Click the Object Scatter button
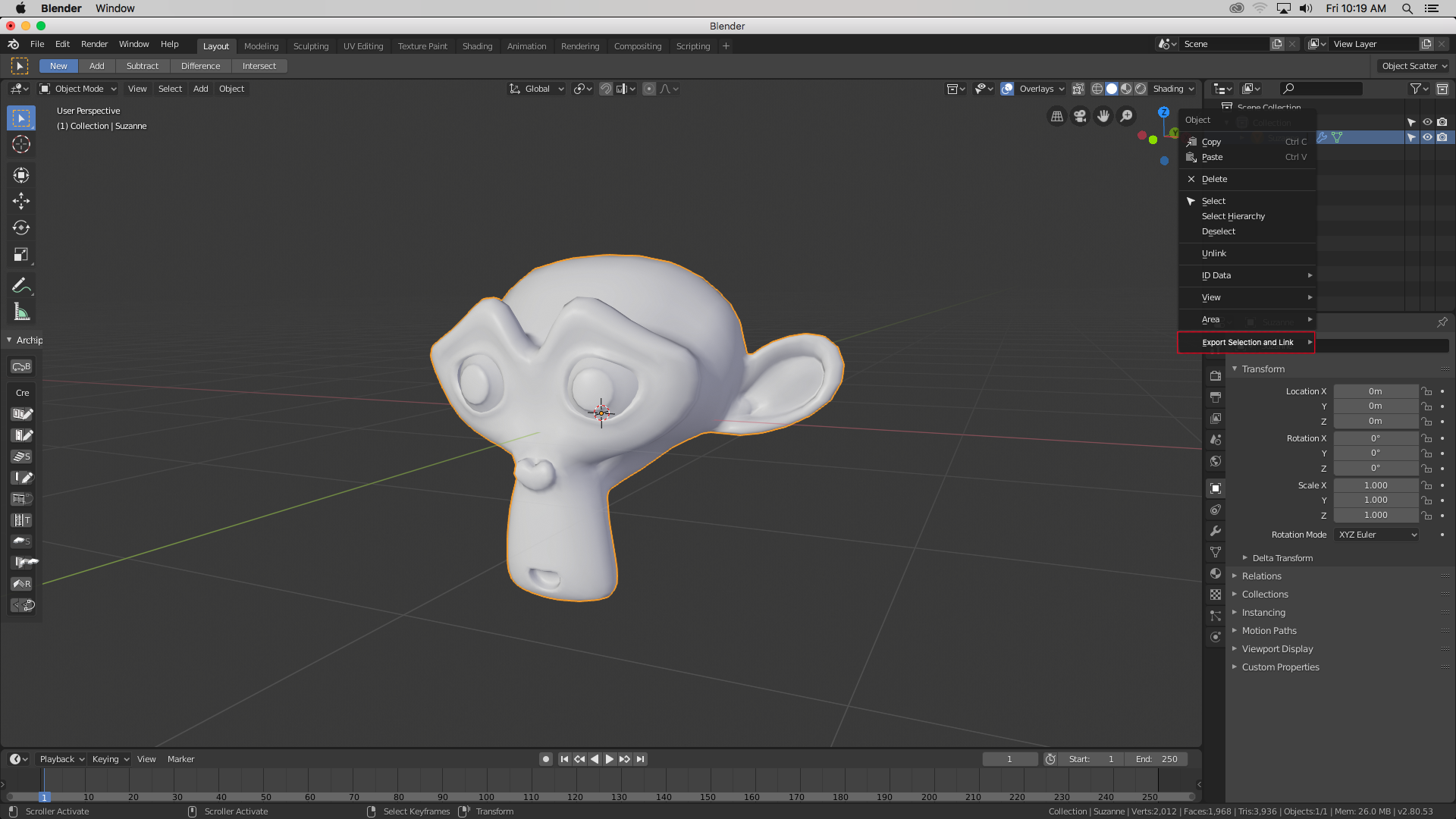 (1414, 66)
